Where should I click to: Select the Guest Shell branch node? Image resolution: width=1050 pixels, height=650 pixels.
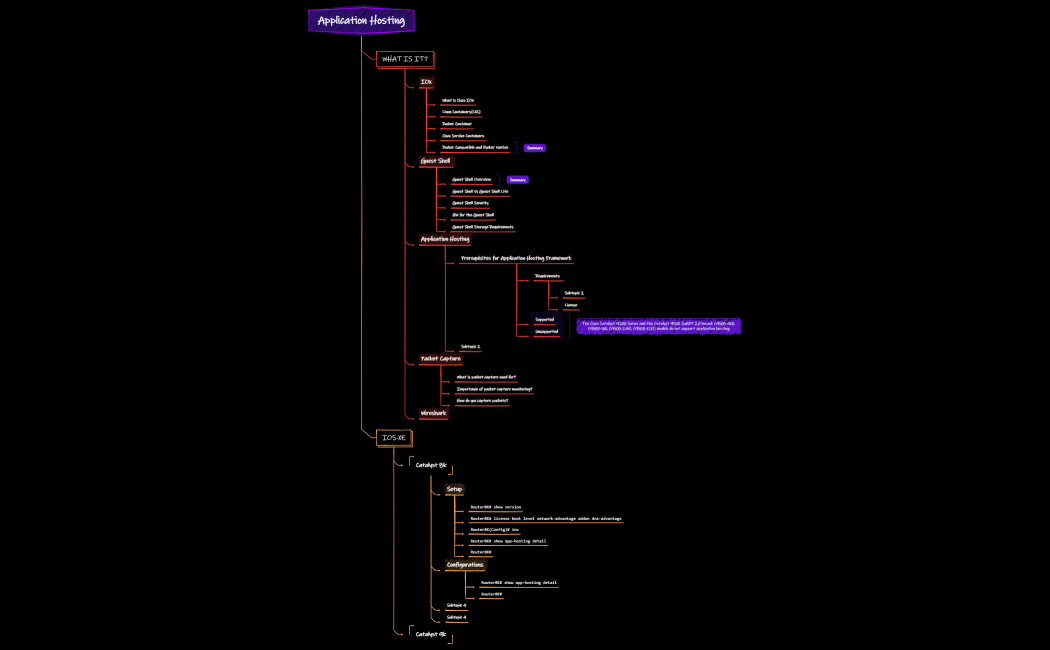coord(435,161)
